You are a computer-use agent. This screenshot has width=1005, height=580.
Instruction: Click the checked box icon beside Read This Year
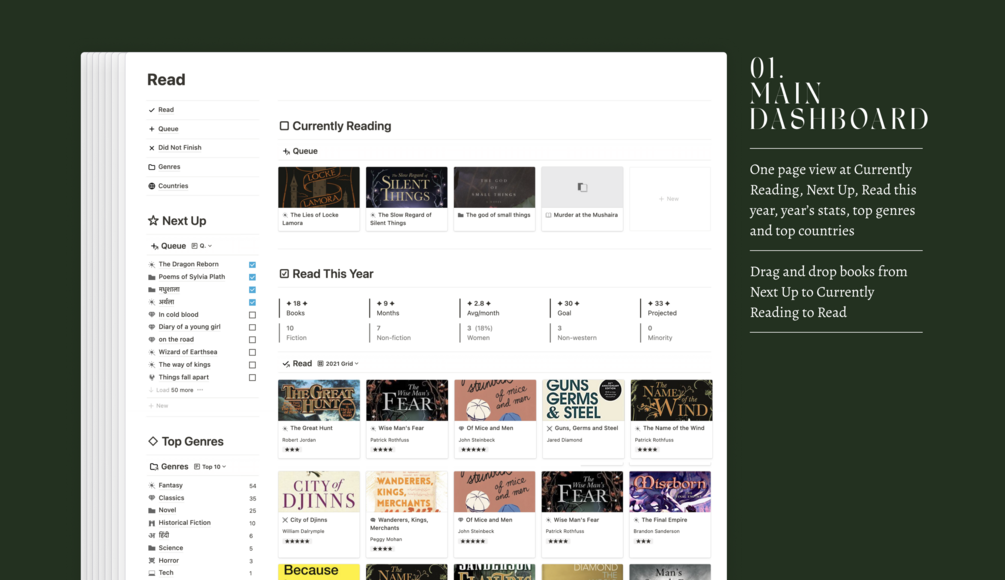coord(284,274)
